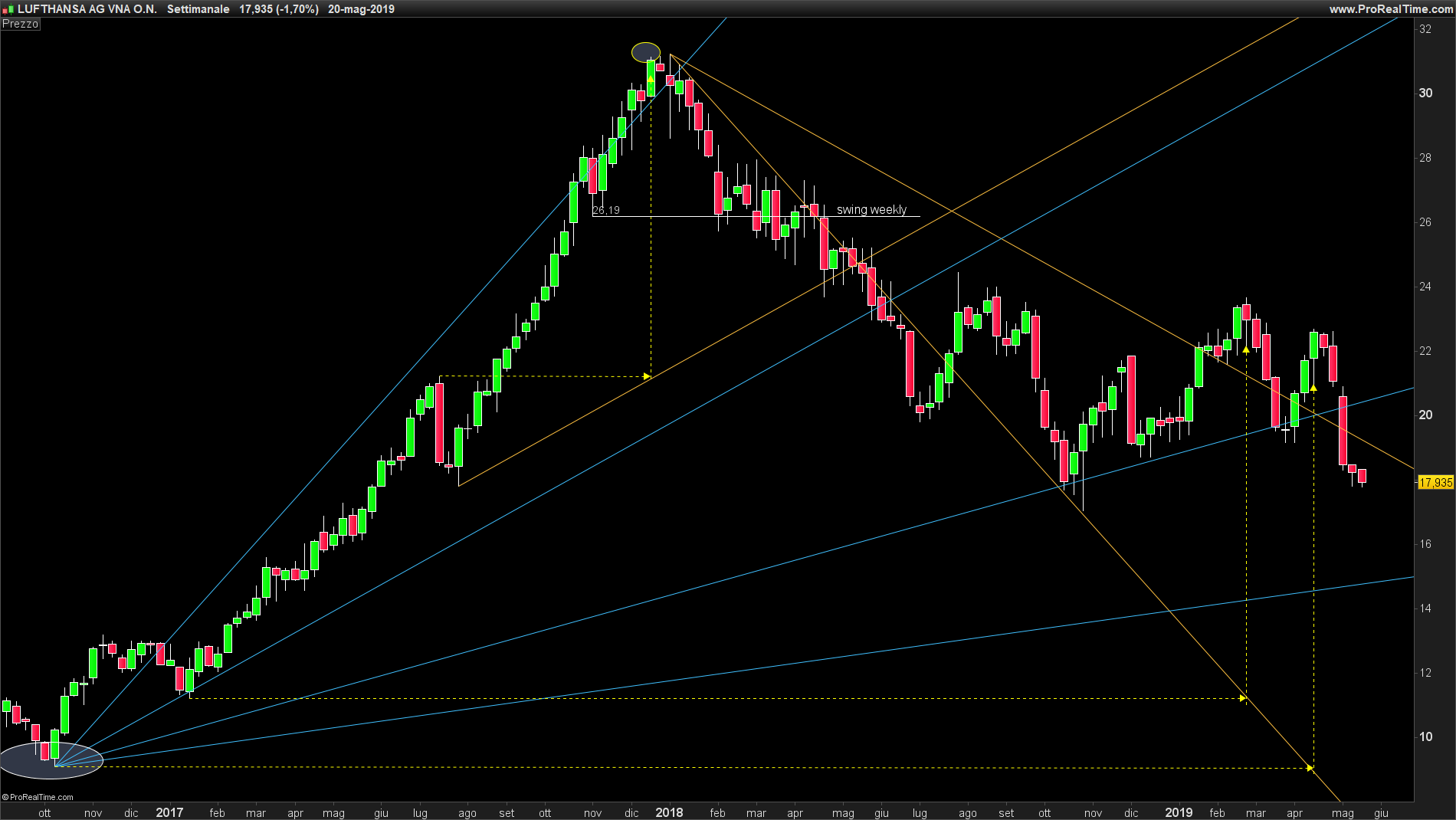The image size is (1456, 820).
Task: Click the yellow arrowhead at the 21 level
Action: (647, 376)
